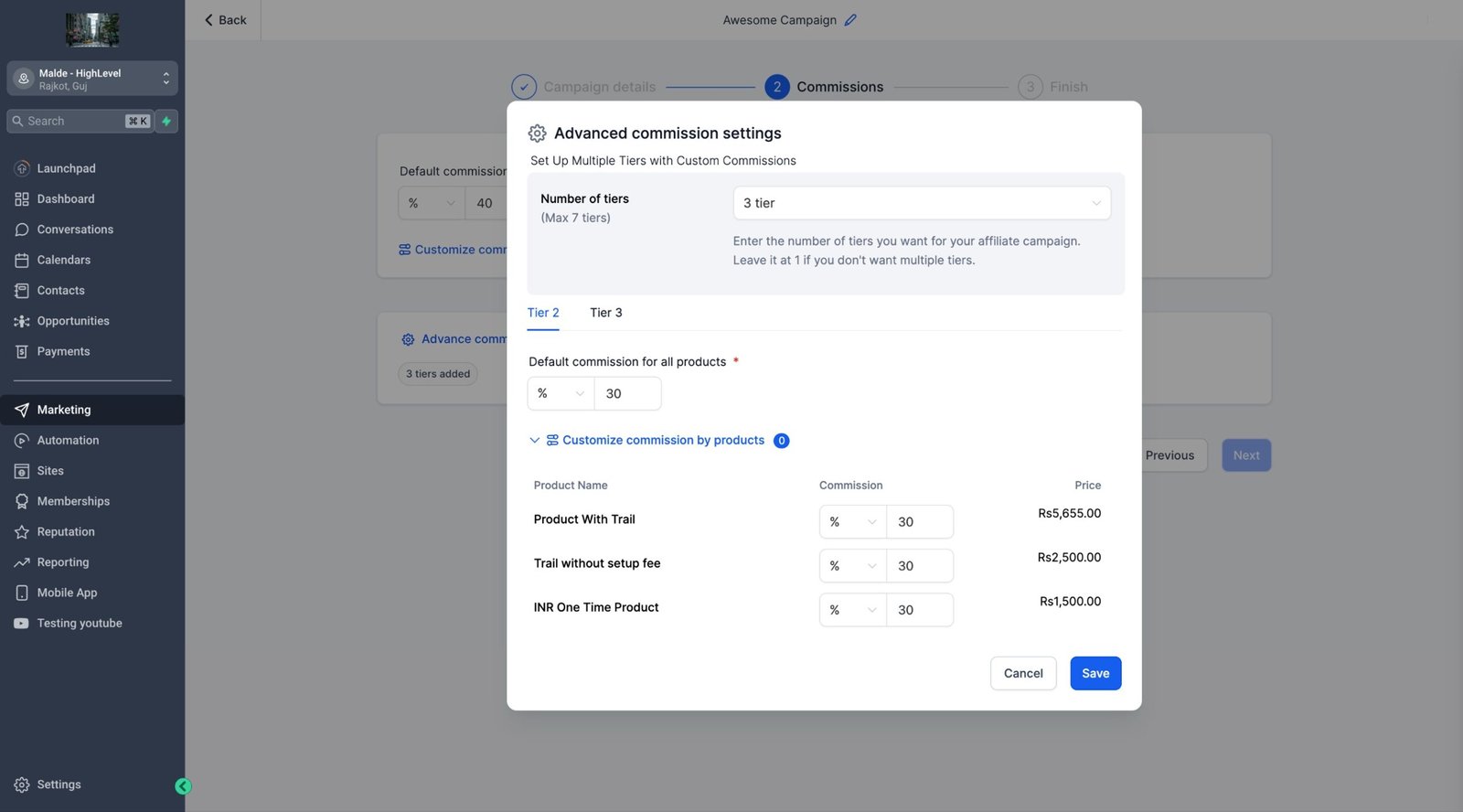This screenshot has width=1463, height=812.
Task: Open the Opportunities section
Action: click(x=73, y=321)
